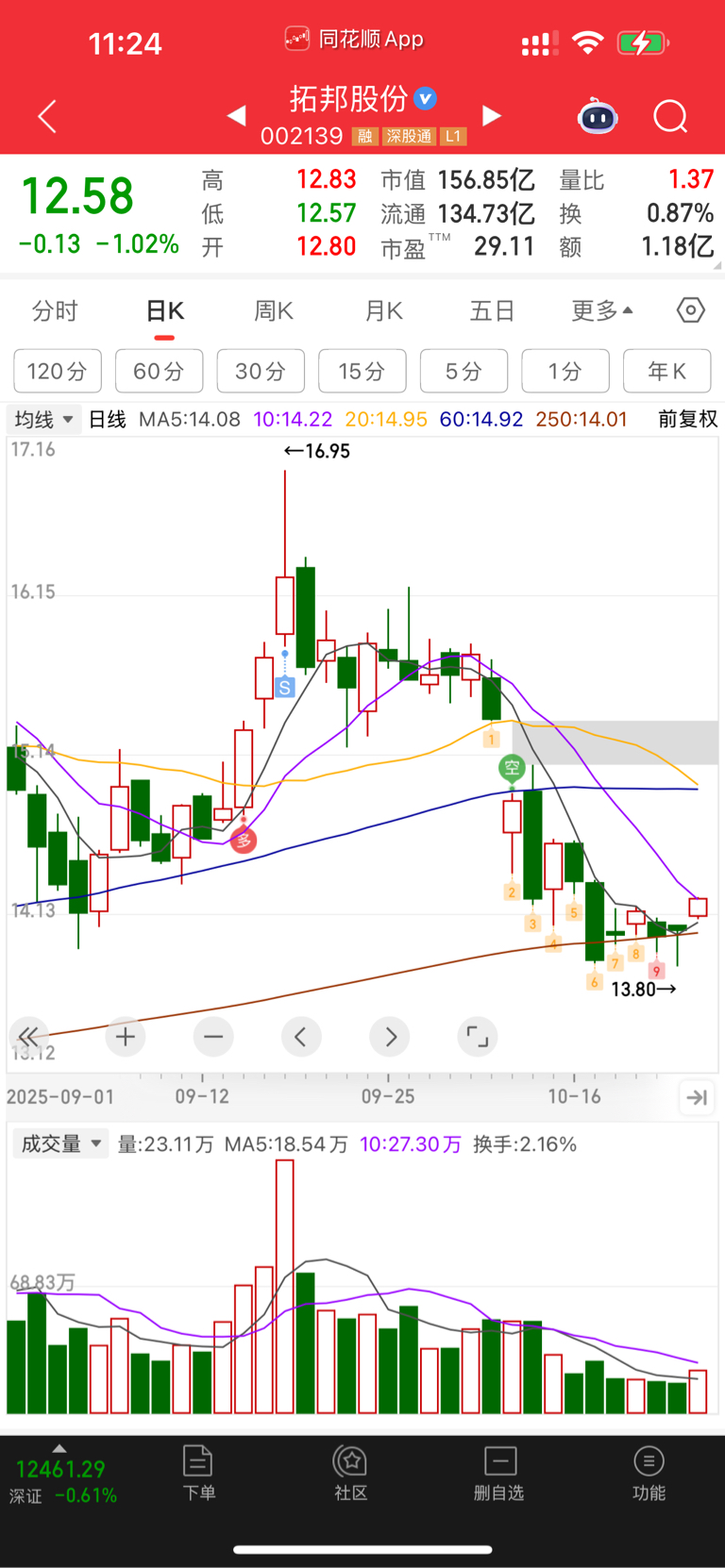This screenshot has height=1568, width=725.
Task: Tap the back arrow in header
Action: point(47,116)
